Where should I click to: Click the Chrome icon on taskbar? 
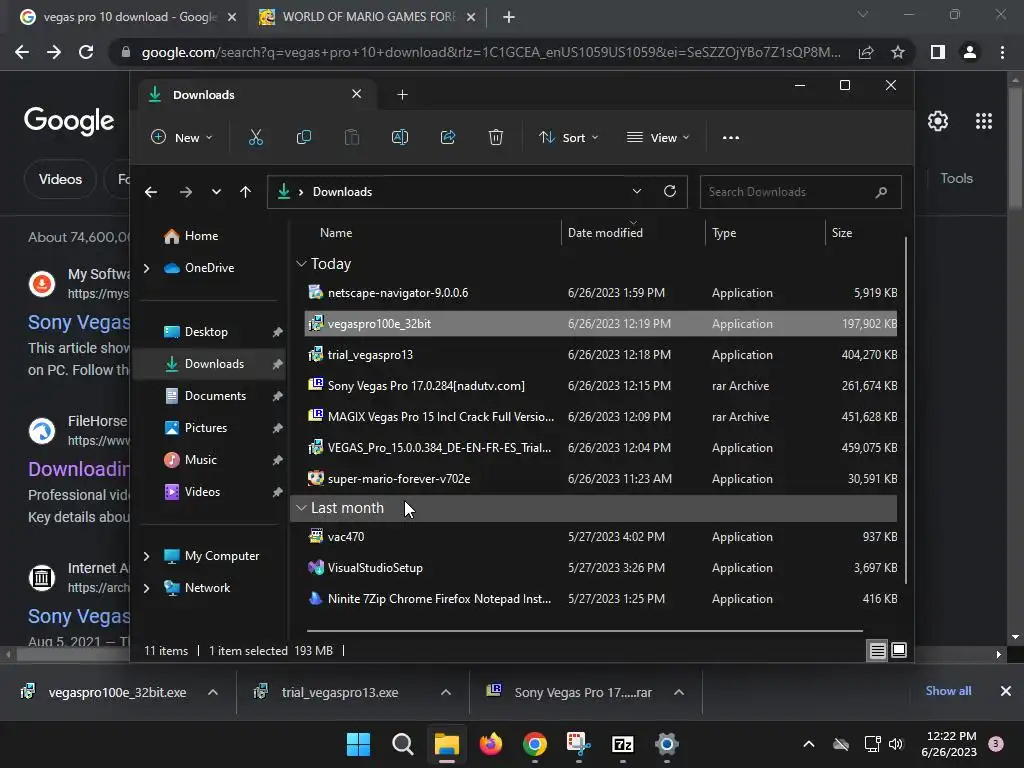pos(535,744)
